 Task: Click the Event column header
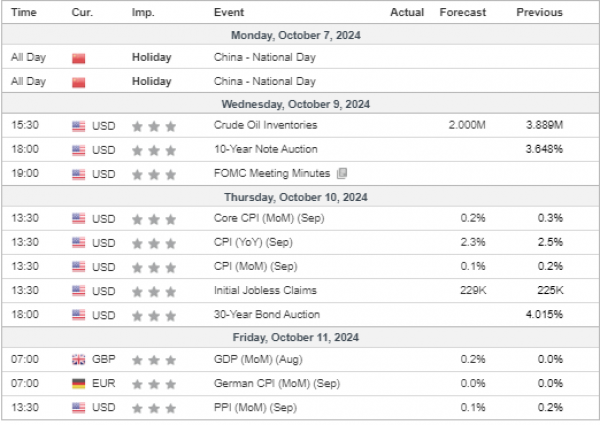tap(228, 12)
